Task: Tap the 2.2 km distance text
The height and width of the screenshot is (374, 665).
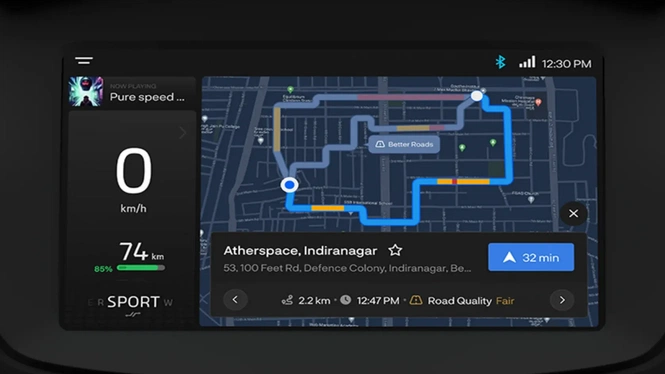Action: point(314,301)
